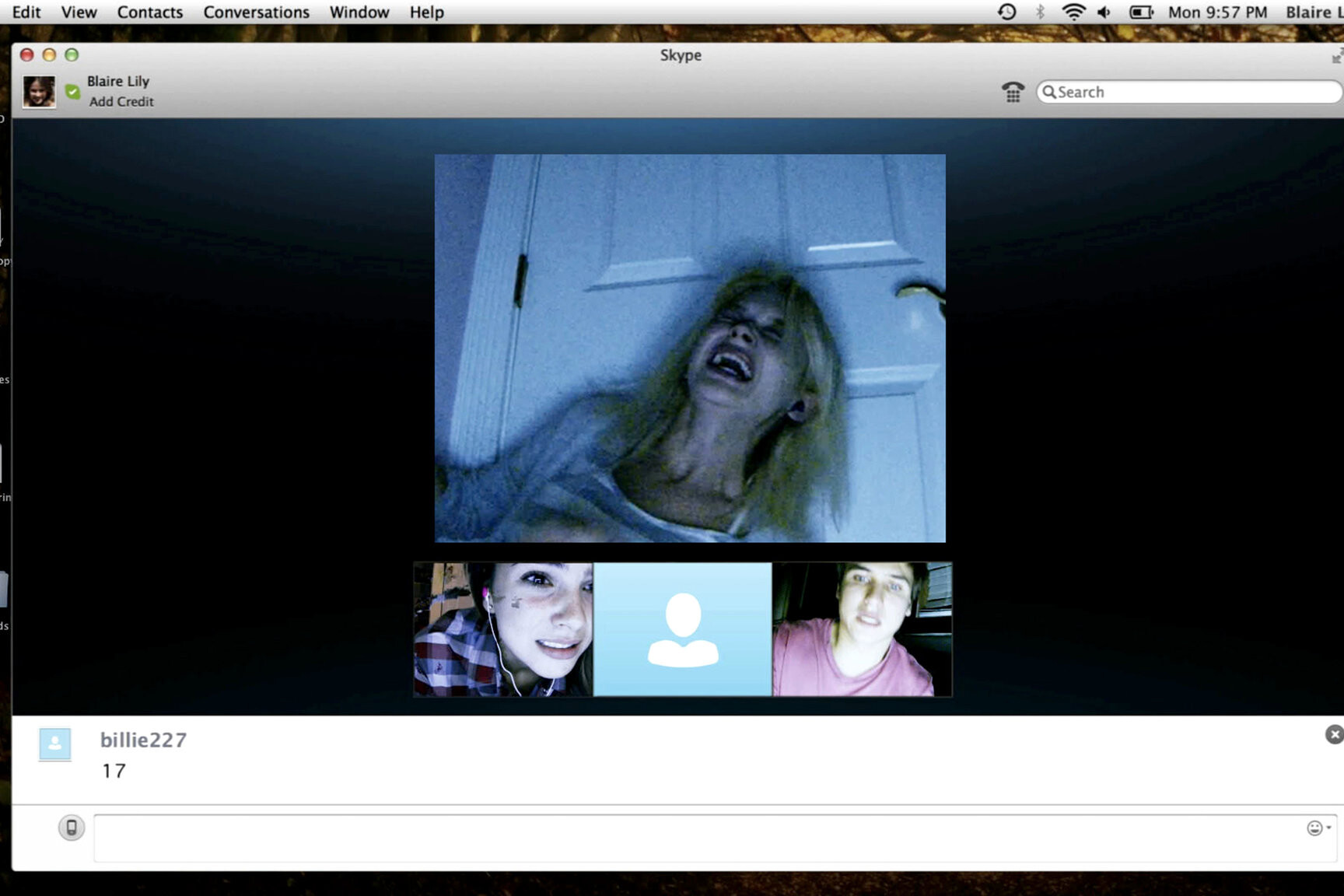The image size is (1344, 896).
Task: Click the Add Credit link
Action: (121, 102)
